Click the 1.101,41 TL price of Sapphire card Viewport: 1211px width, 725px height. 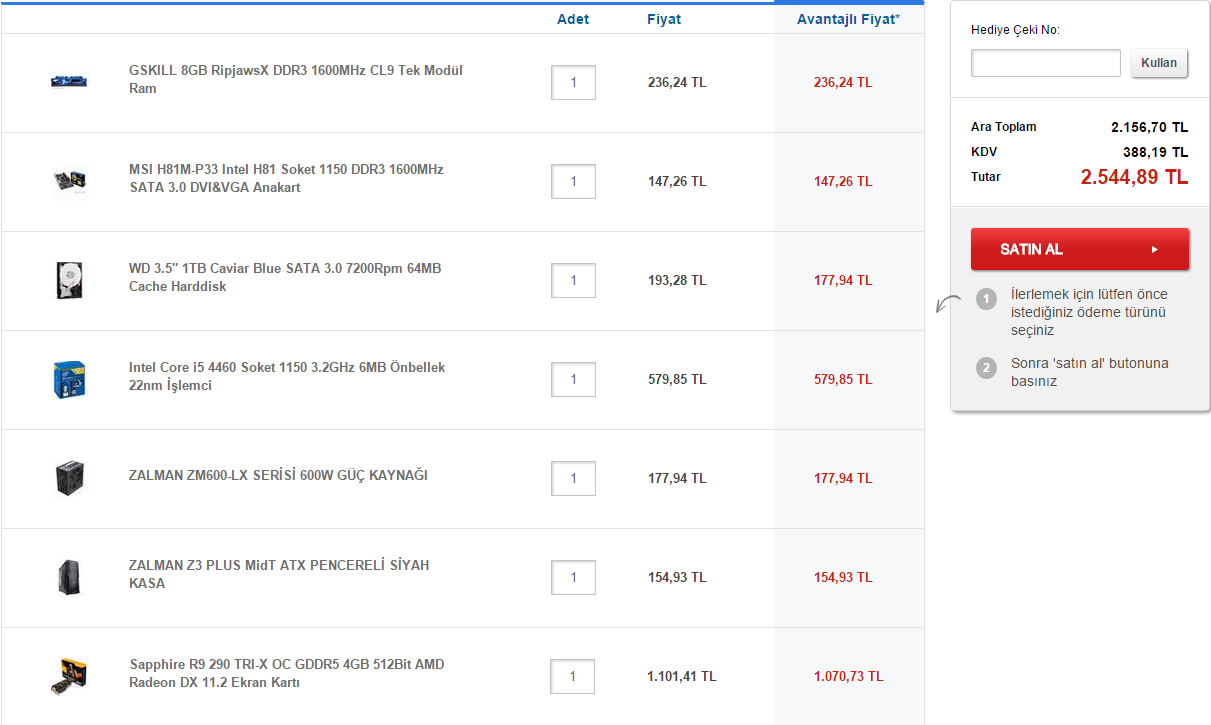coord(682,677)
